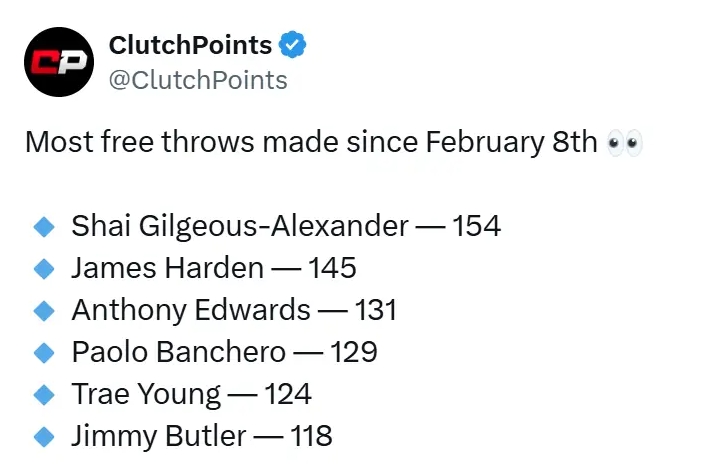This screenshot has width=717, height=469.
Task: Select the Paolo Banchero name text
Action: pos(179,352)
